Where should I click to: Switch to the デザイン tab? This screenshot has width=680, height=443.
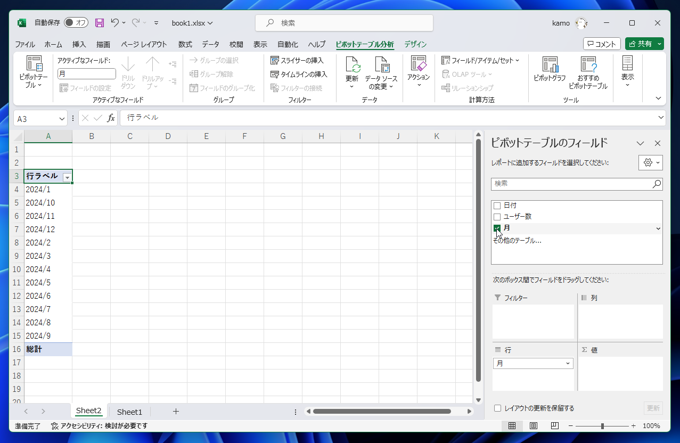pos(415,44)
